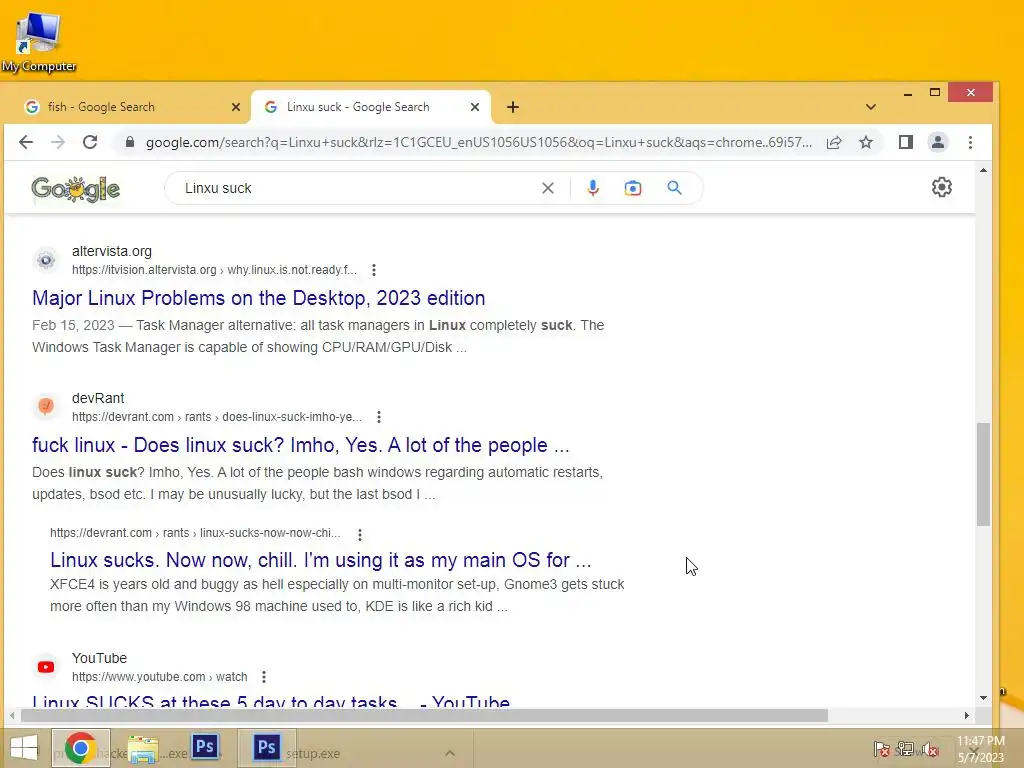This screenshot has width=1024, height=768.
Task: Open network tray icon
Action: pyautogui.click(x=905, y=748)
